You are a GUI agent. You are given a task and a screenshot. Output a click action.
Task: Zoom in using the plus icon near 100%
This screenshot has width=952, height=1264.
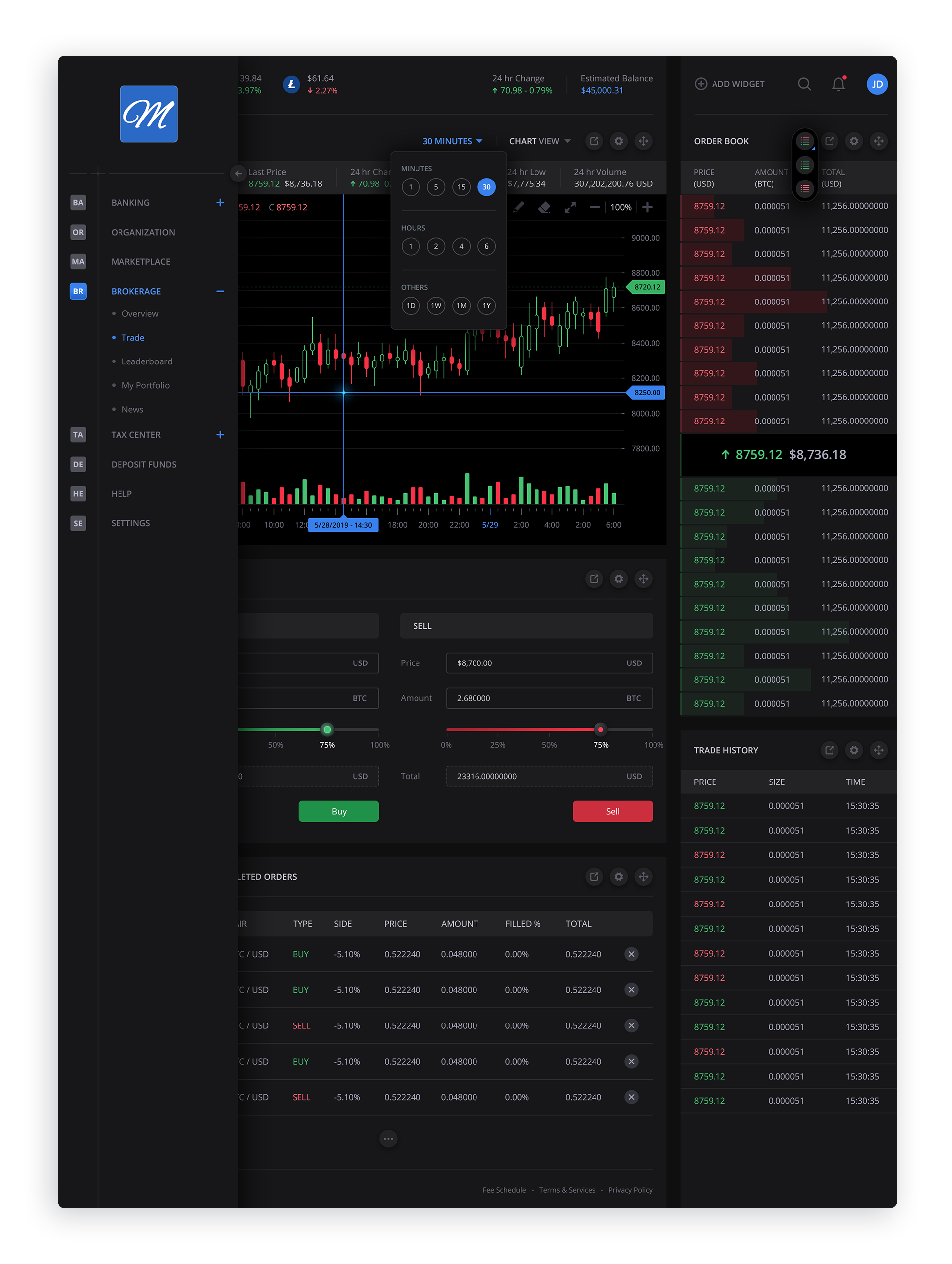648,207
